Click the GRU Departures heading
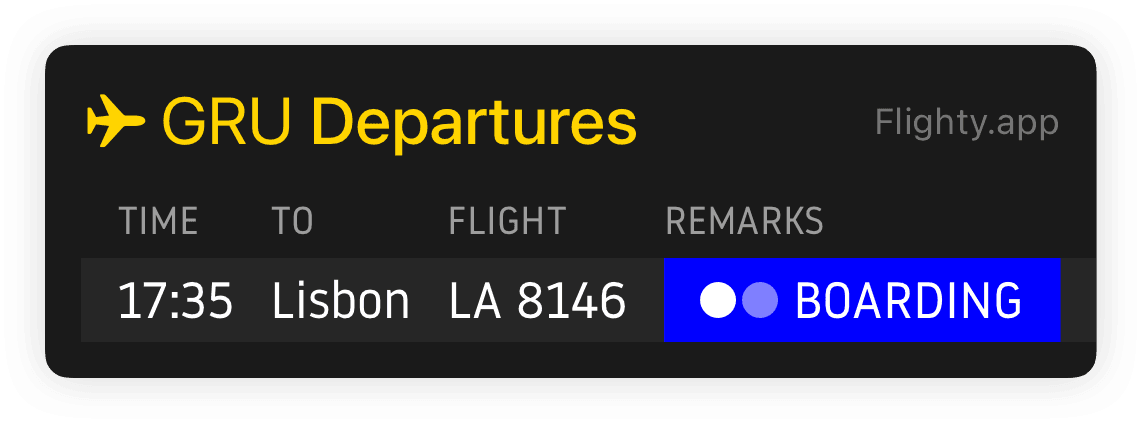Viewport: 1142px width, 423px height. [x=399, y=122]
